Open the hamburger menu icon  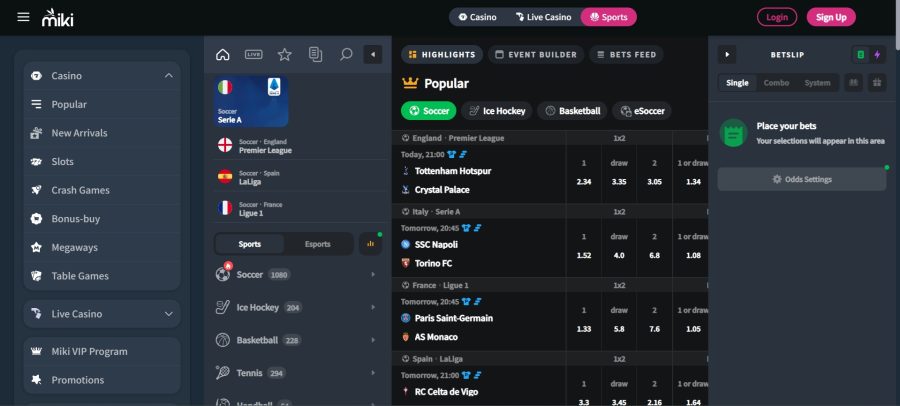click(x=23, y=17)
